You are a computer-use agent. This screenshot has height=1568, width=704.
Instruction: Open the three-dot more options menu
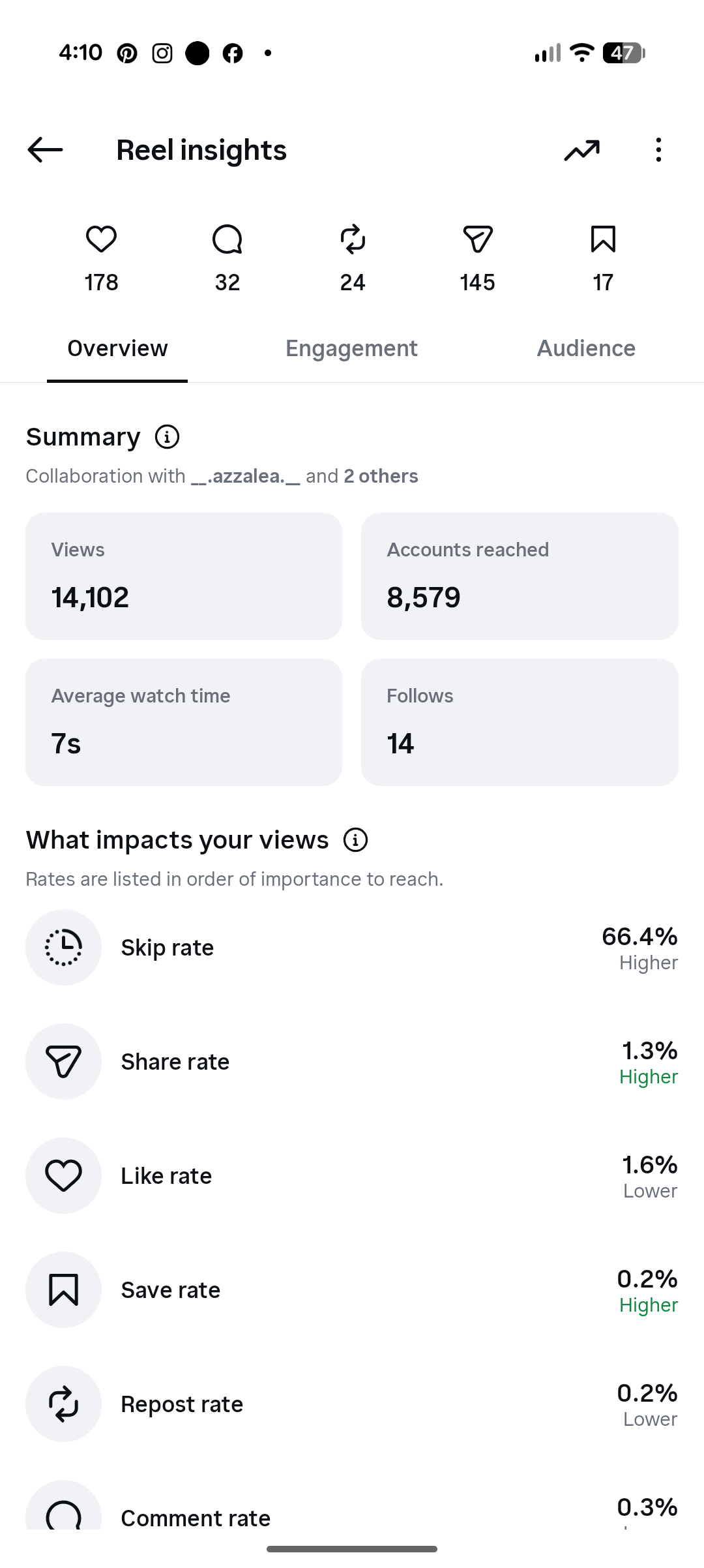pos(658,150)
